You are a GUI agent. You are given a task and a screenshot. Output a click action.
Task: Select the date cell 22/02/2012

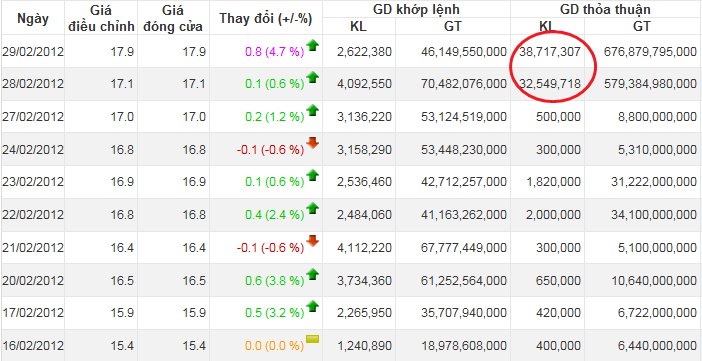click(33, 215)
